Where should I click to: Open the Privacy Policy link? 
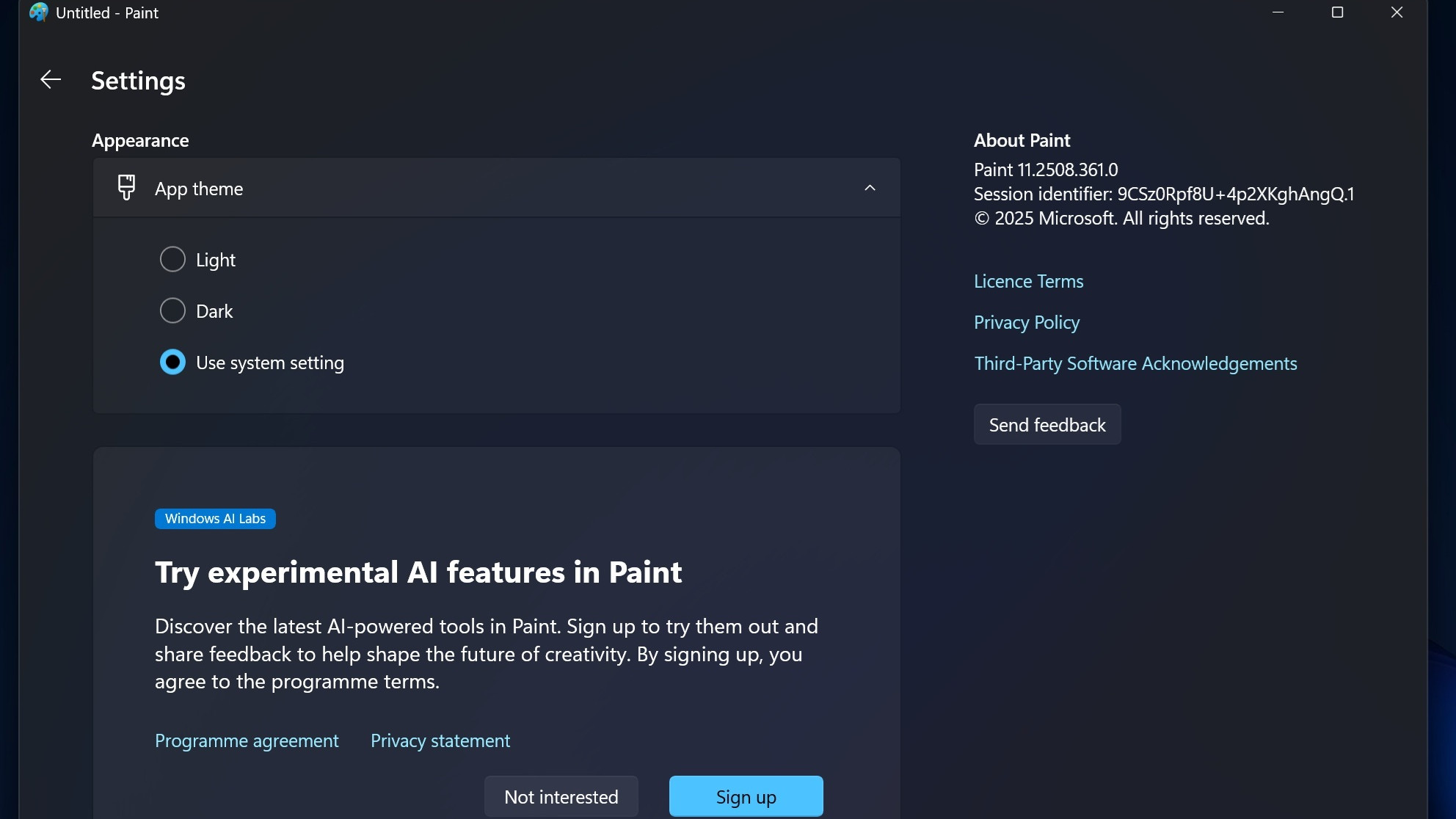(1026, 322)
